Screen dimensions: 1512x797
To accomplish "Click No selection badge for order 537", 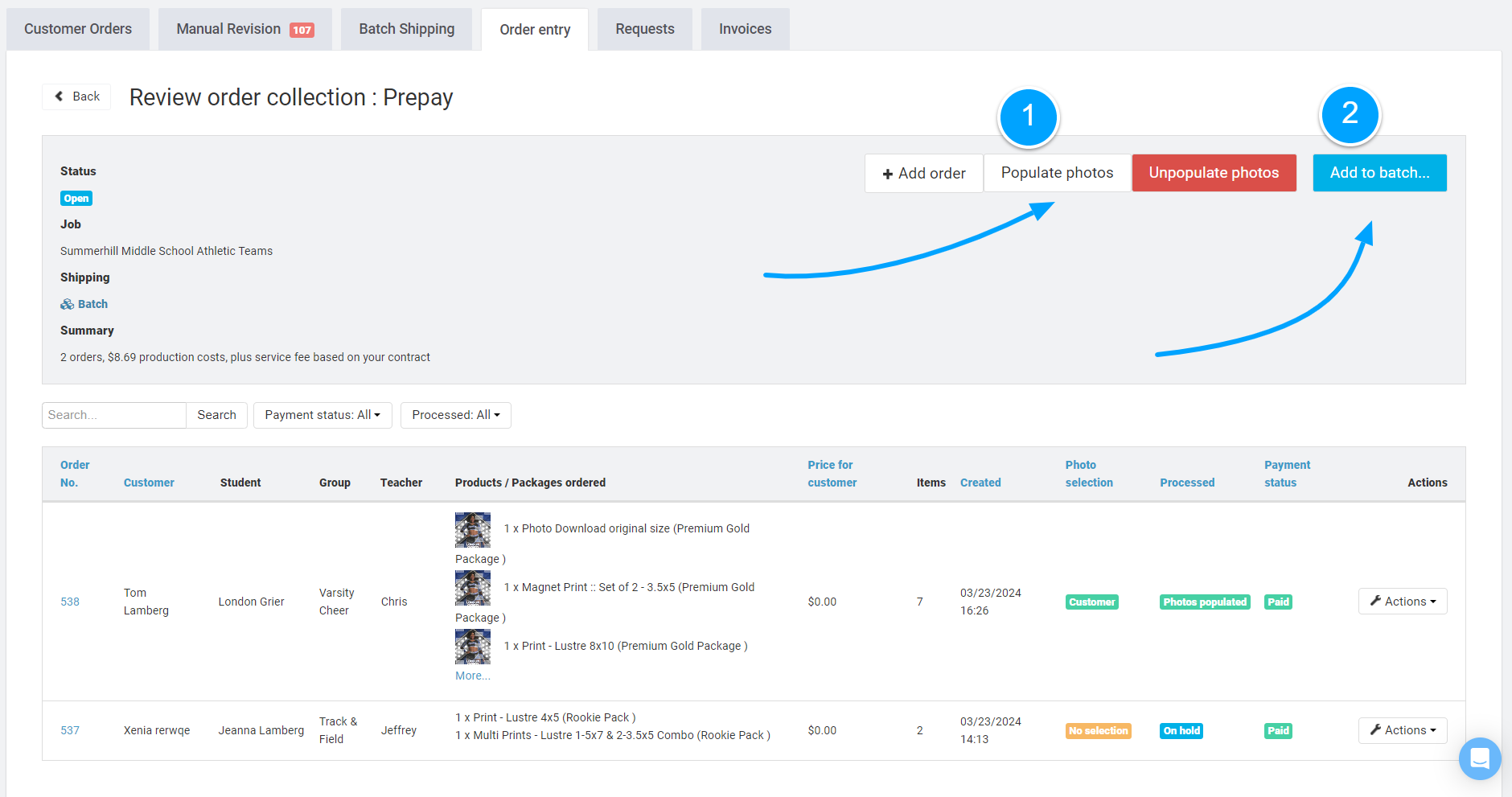I will 1098,731.
